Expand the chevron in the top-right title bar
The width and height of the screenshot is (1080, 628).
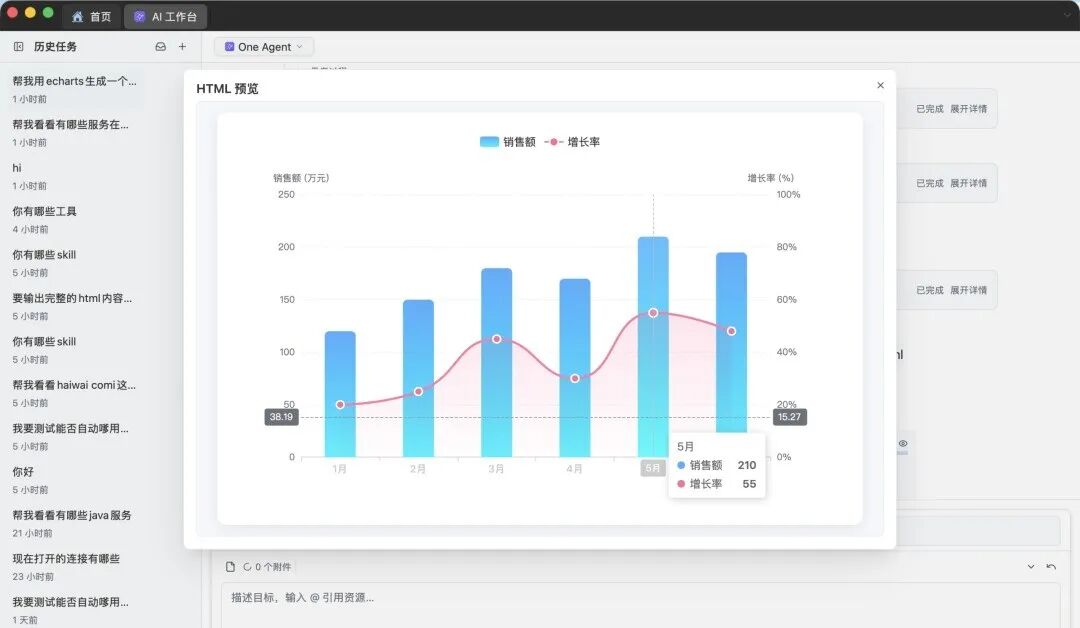coord(1068,15)
